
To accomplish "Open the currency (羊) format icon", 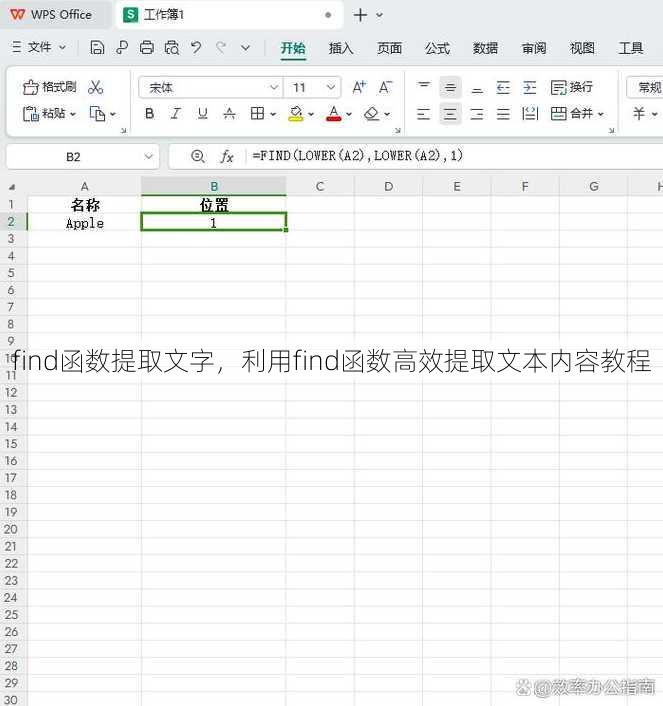I will tap(639, 113).
